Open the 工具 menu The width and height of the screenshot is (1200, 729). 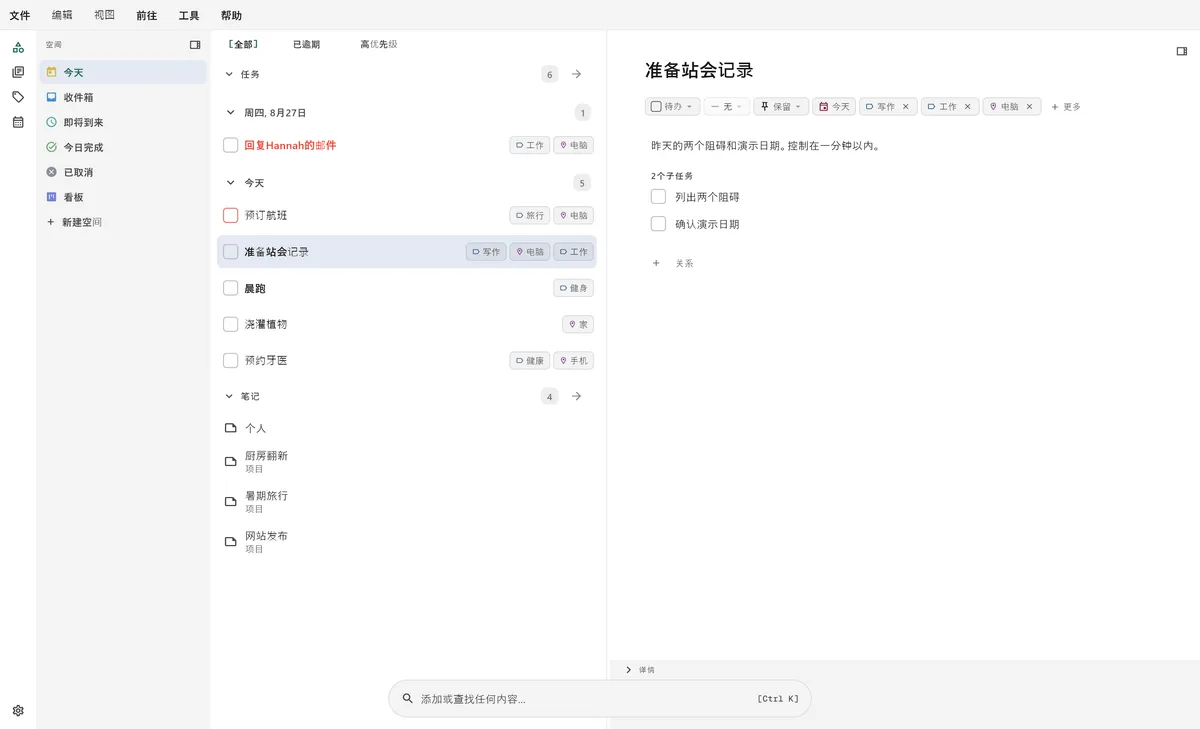coord(189,15)
